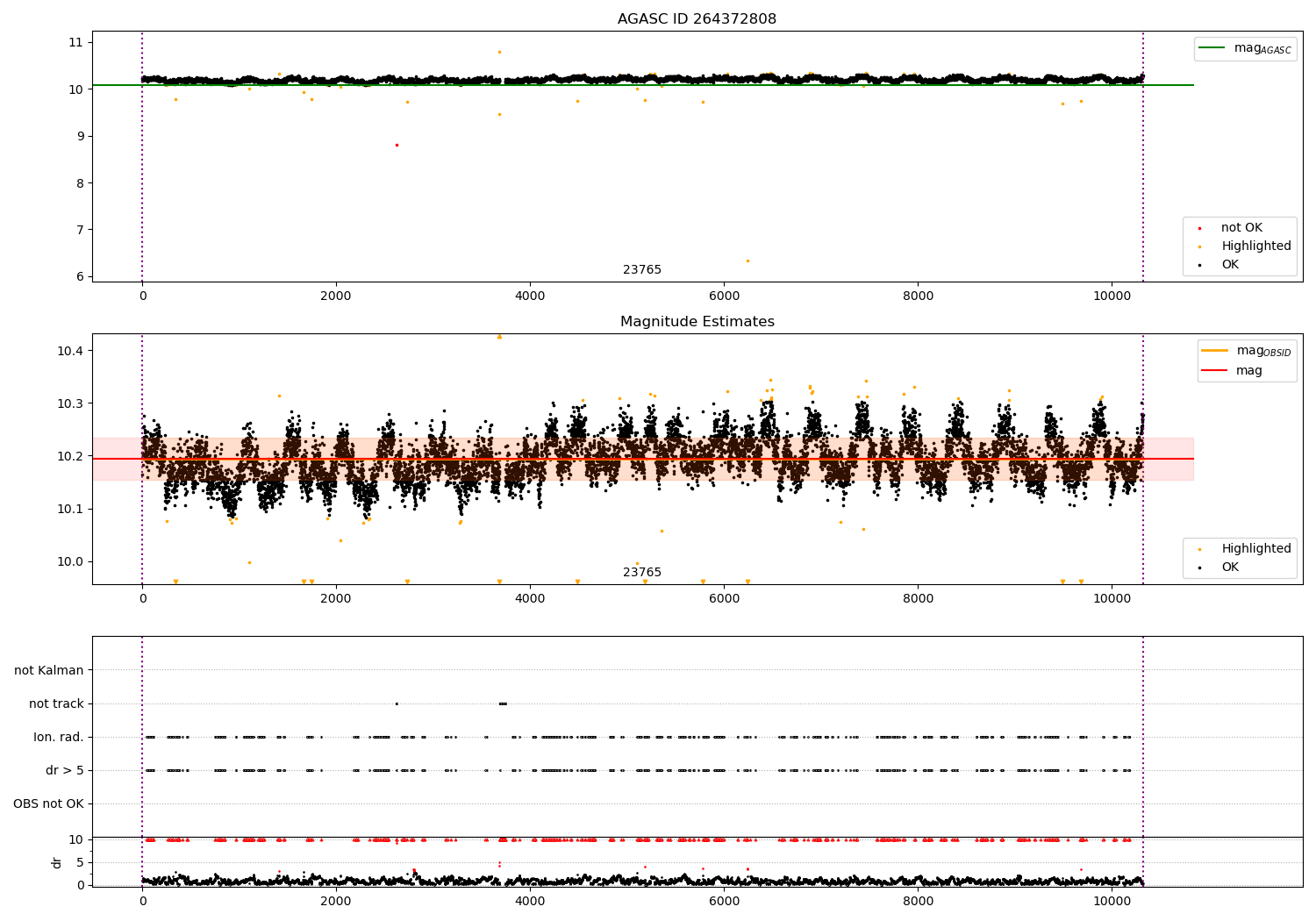Click x-axis tick "10000" under the dr plot

click(1112, 902)
